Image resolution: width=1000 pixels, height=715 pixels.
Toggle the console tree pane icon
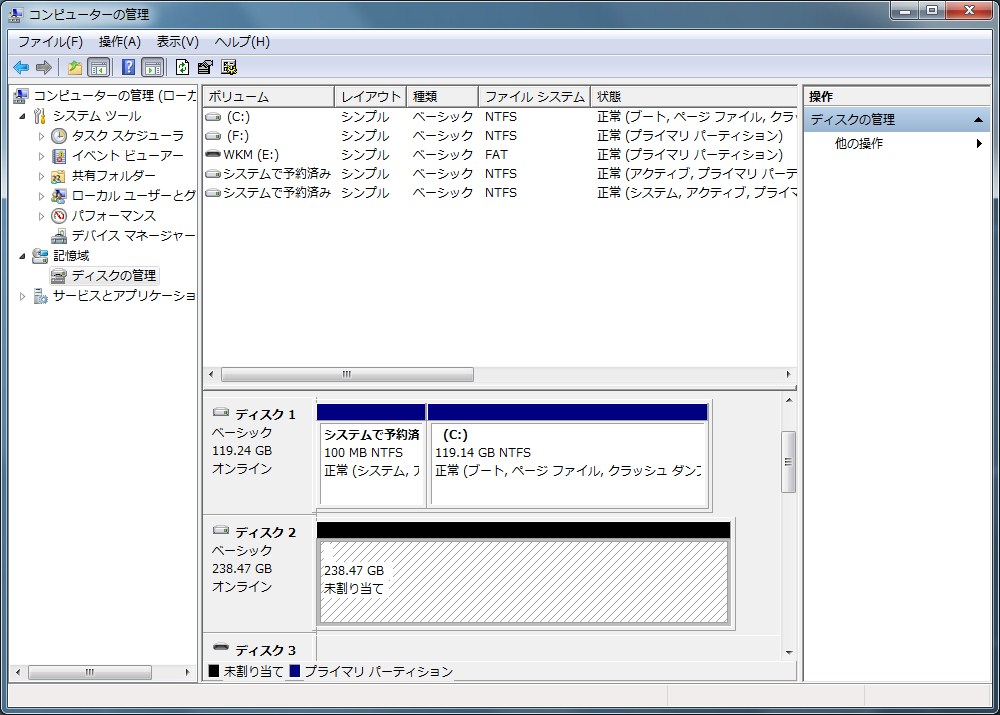coord(97,67)
